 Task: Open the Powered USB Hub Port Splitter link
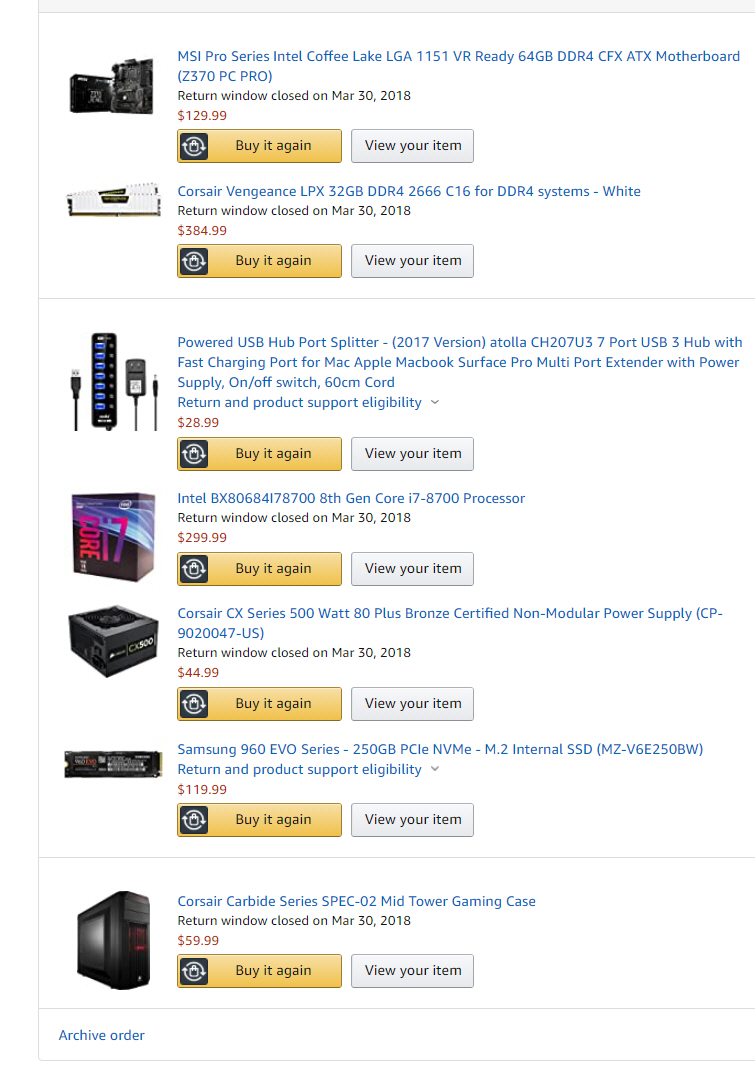(460, 362)
